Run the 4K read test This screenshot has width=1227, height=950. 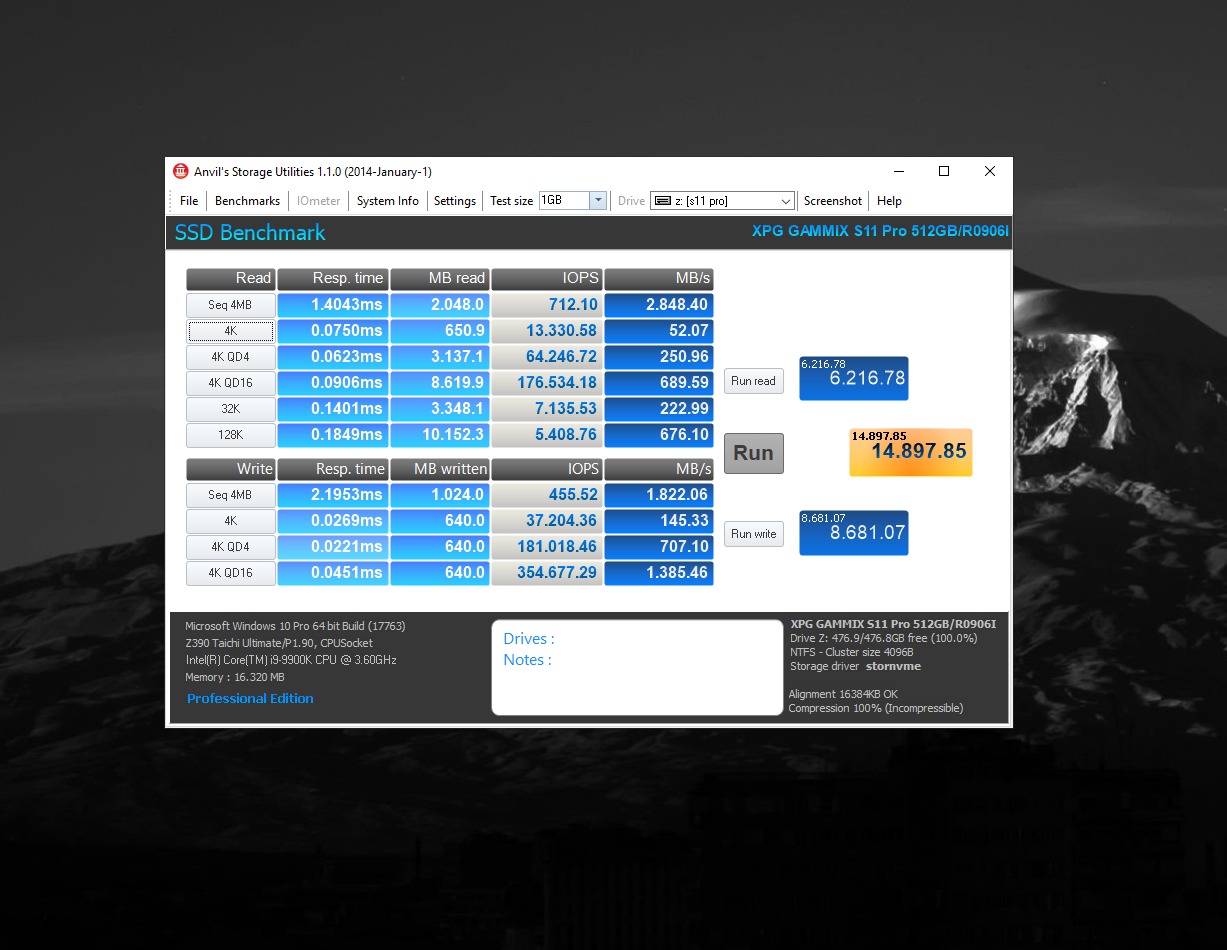(x=231, y=331)
